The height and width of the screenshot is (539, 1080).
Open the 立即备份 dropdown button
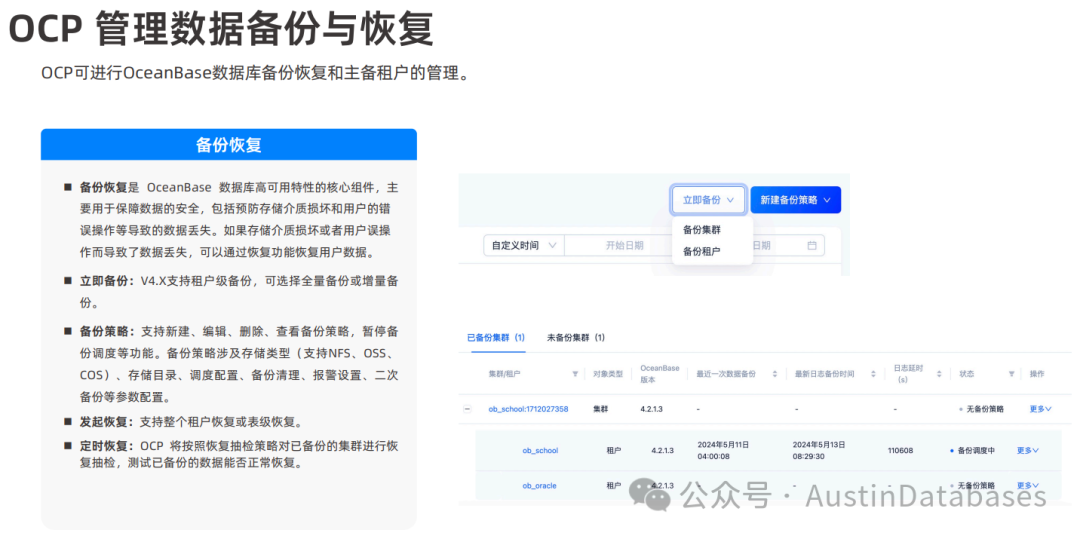[x=709, y=200]
